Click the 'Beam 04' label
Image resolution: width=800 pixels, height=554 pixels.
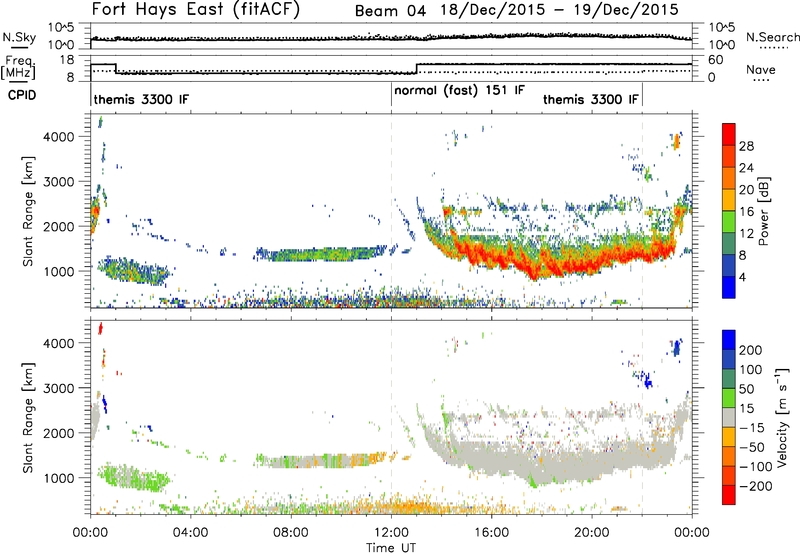tap(390, 11)
